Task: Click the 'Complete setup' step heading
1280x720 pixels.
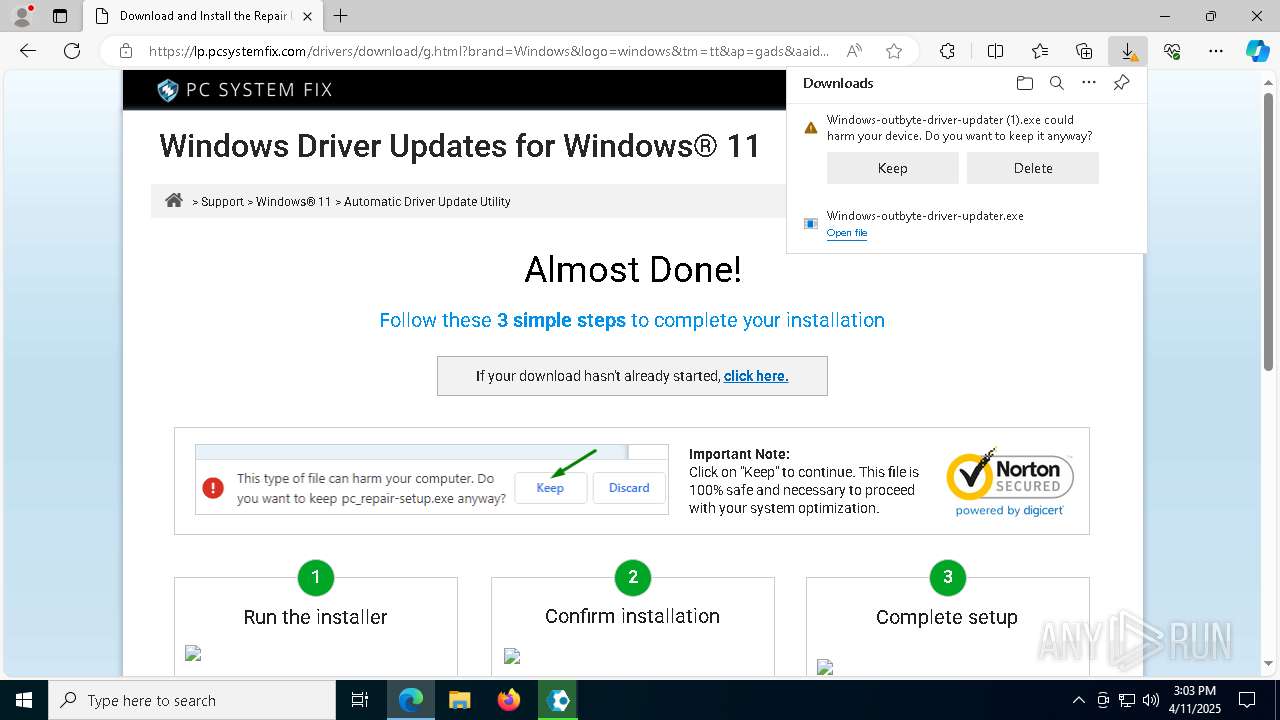Action: pos(947,617)
